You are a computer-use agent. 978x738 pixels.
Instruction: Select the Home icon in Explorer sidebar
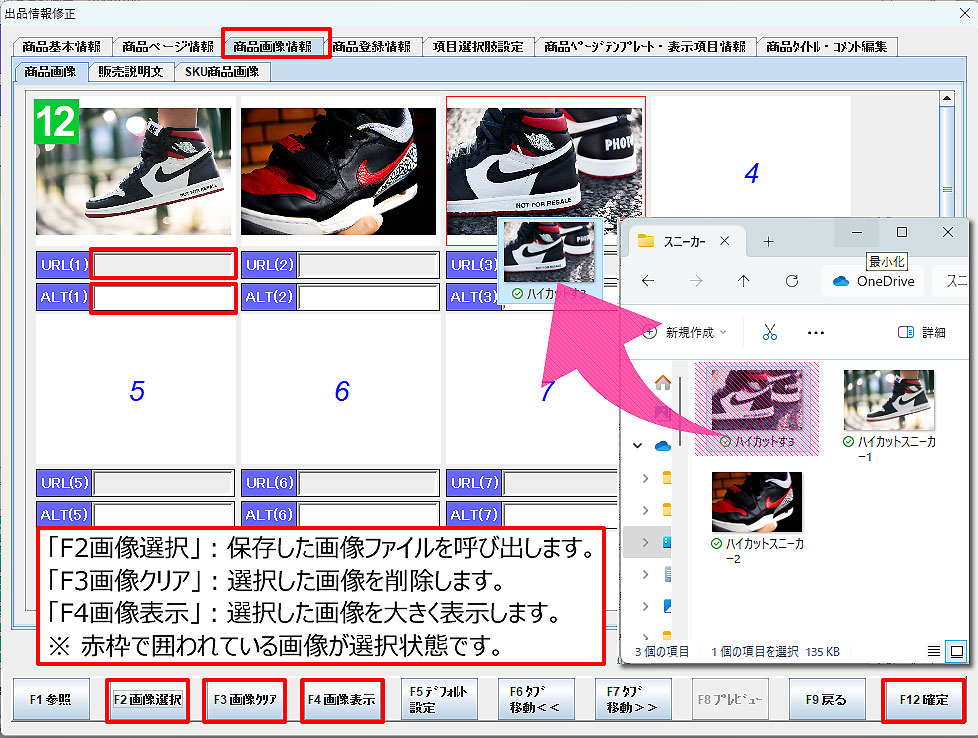pyautogui.click(x=664, y=381)
